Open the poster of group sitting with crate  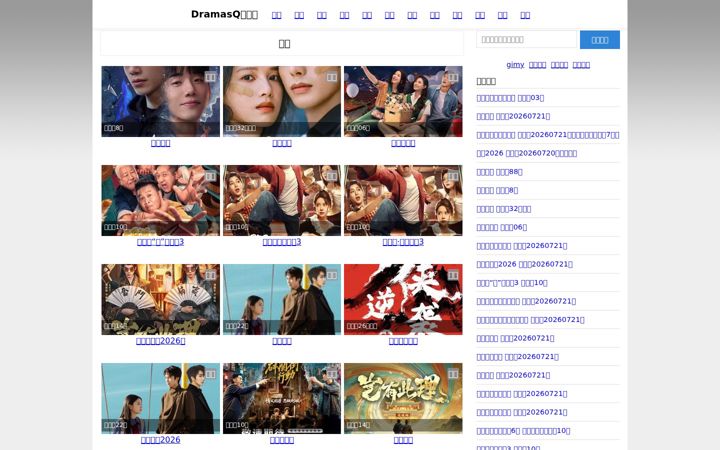[403, 101]
